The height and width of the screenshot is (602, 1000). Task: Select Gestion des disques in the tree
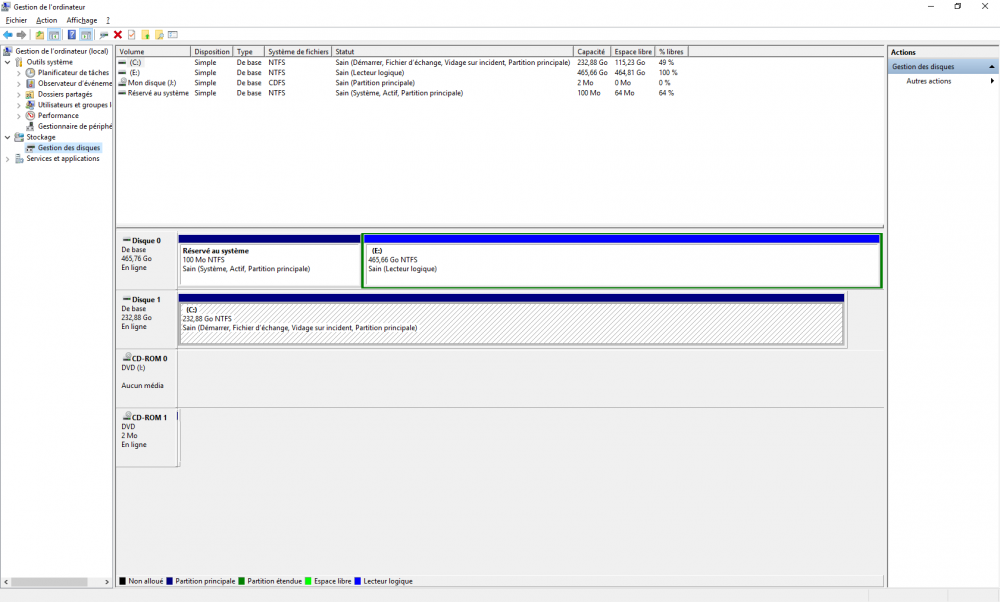(x=69, y=148)
